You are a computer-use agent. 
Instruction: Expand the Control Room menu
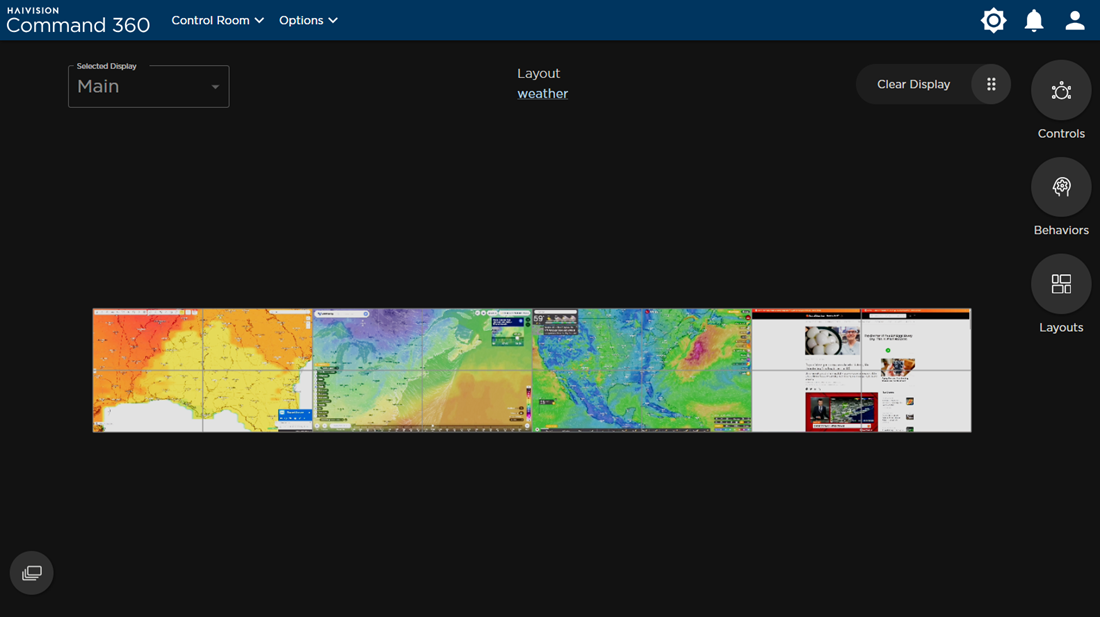point(217,20)
